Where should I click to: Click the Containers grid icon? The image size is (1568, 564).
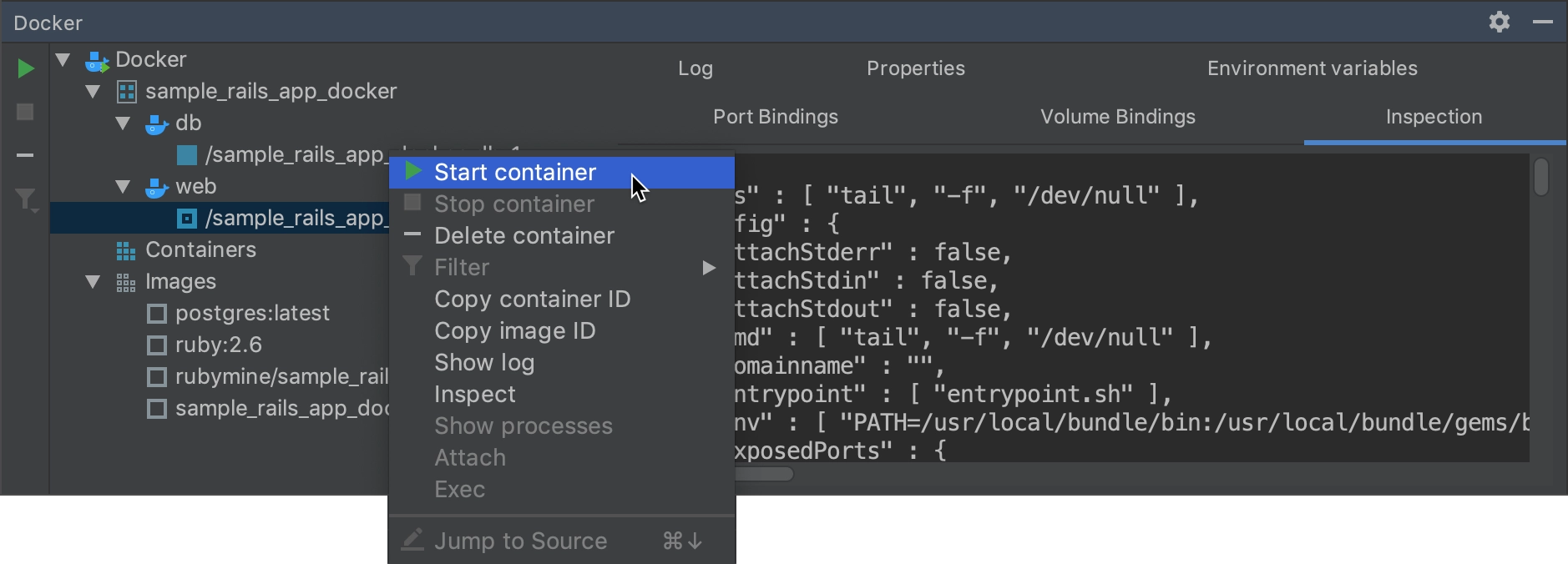pos(126,250)
